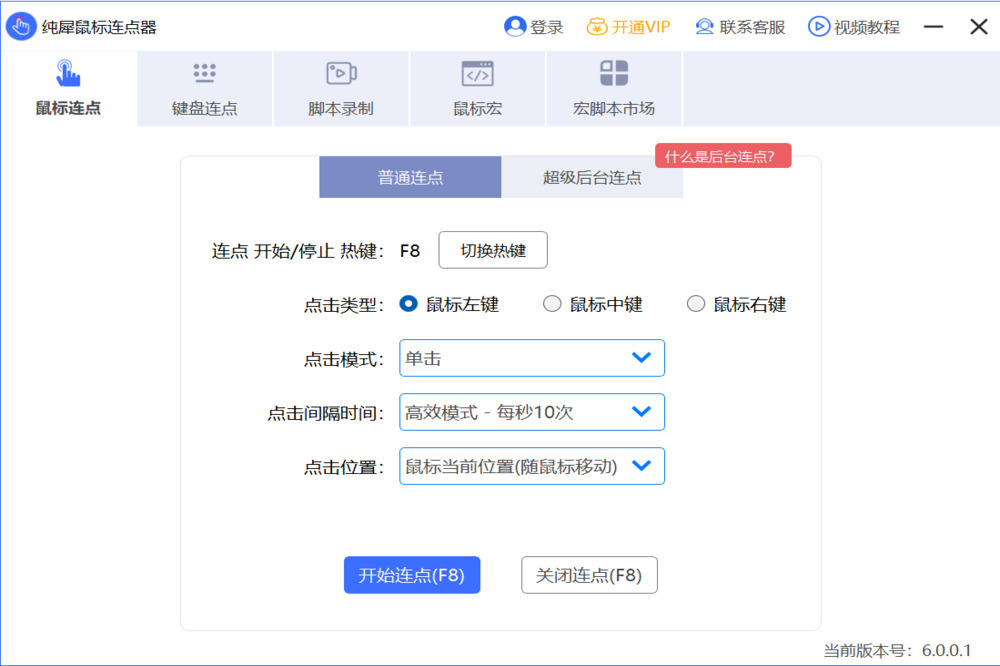
Task: Choose the 鼠标右键 radio option
Action: (x=696, y=305)
